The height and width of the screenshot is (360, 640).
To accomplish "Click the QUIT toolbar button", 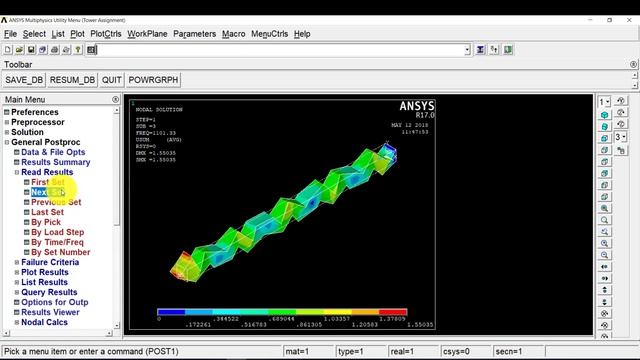I will (x=111, y=80).
